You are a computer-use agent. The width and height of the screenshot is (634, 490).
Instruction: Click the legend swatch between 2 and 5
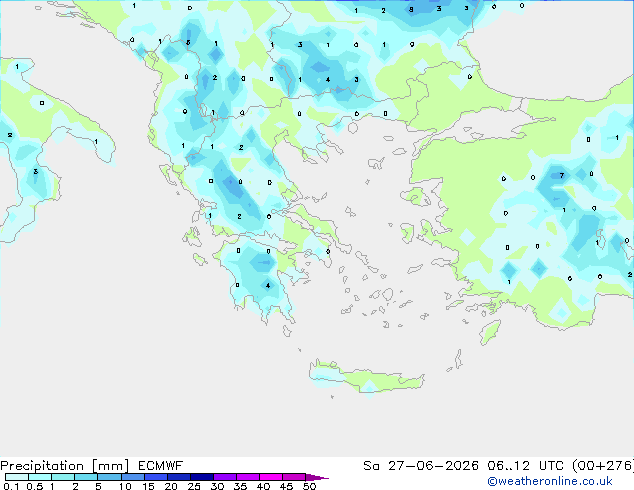86,477
